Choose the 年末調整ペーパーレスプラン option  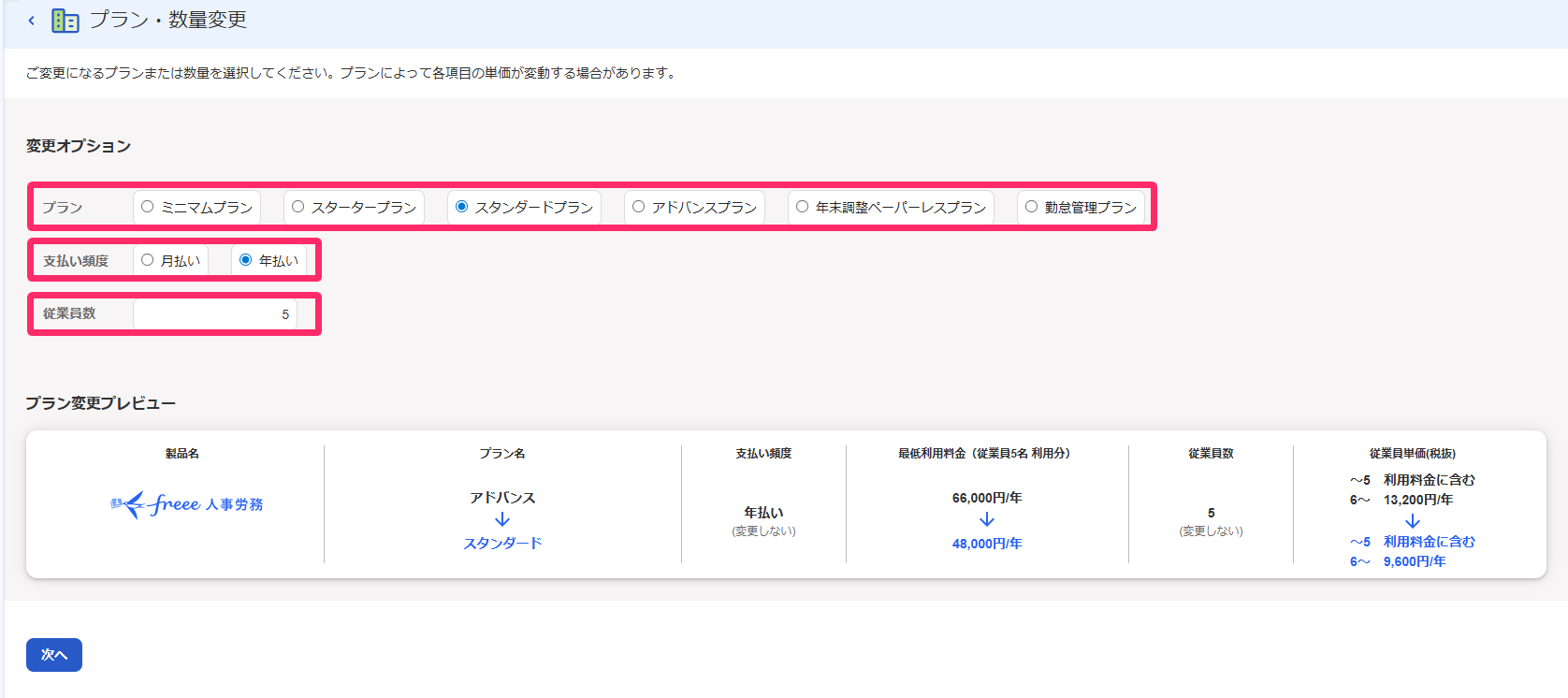pyautogui.click(x=891, y=208)
